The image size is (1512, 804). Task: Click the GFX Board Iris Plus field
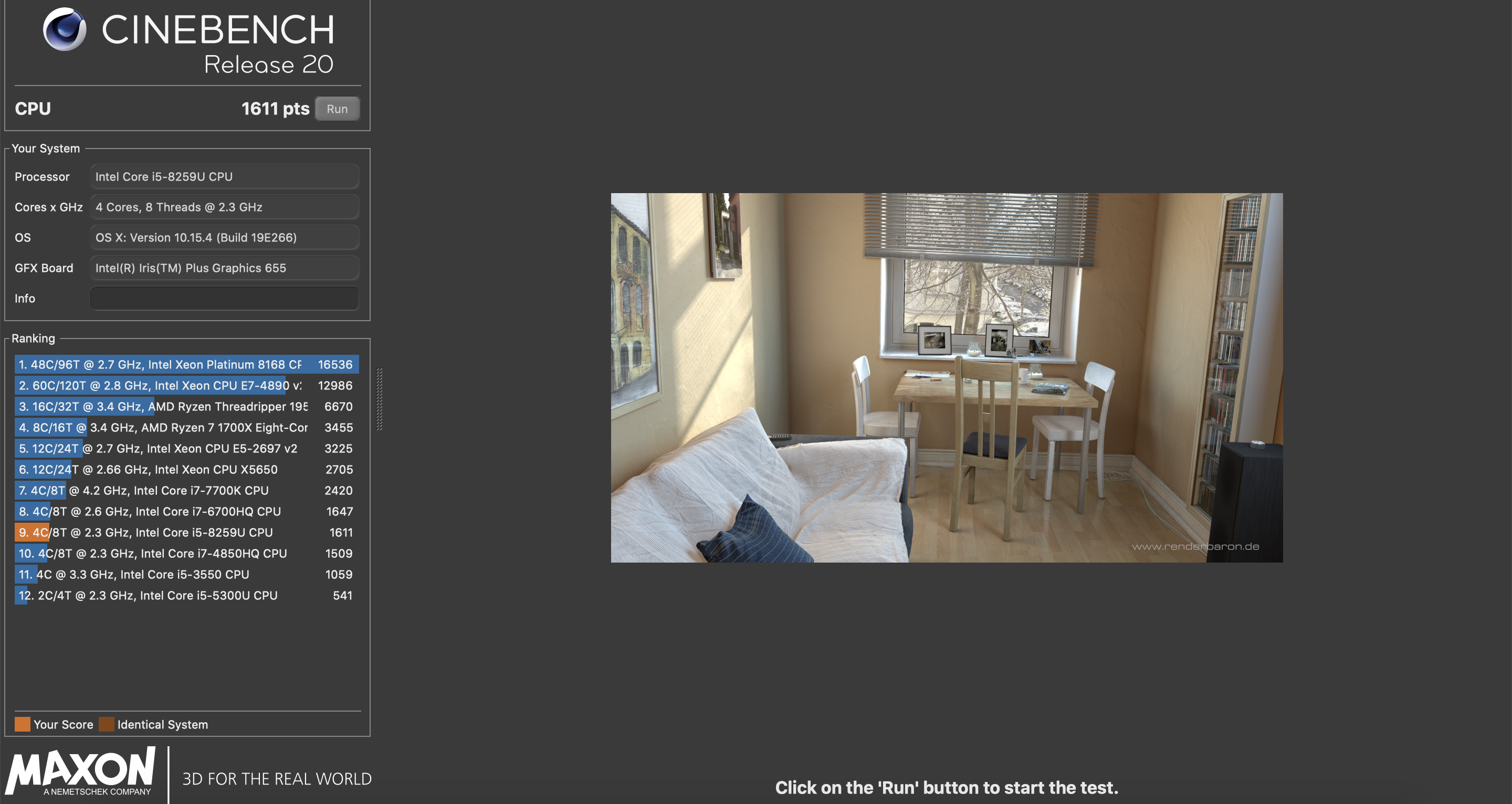point(224,268)
